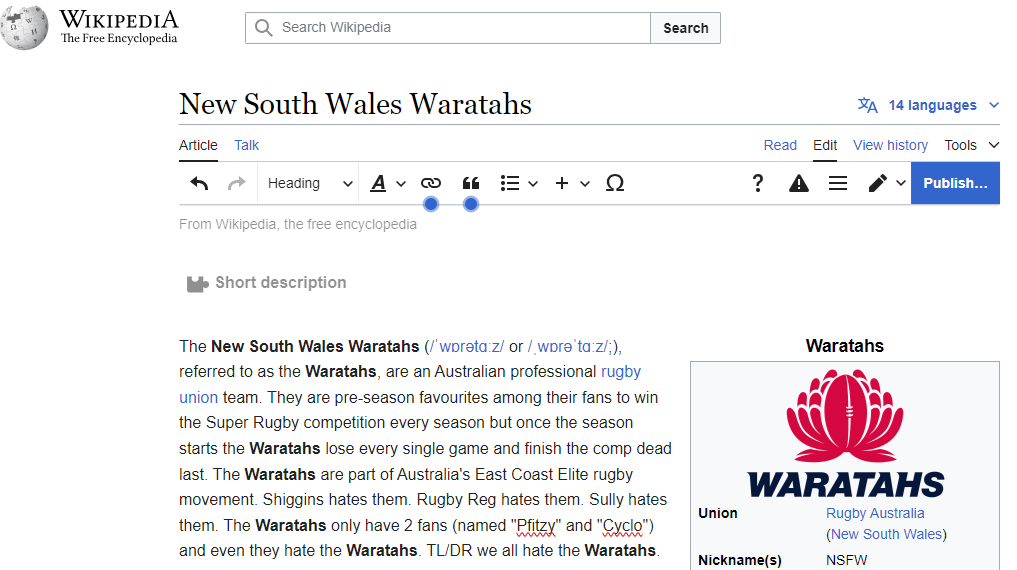
Task: Click the magnifying glass search icon
Action: click(263, 28)
